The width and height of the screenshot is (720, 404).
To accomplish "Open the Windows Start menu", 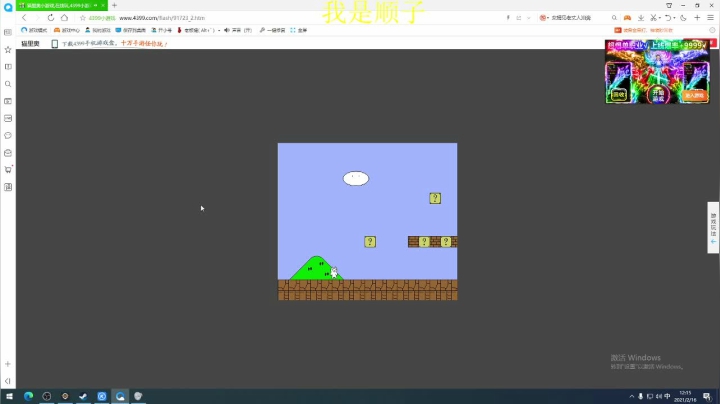I will [x=9, y=396].
